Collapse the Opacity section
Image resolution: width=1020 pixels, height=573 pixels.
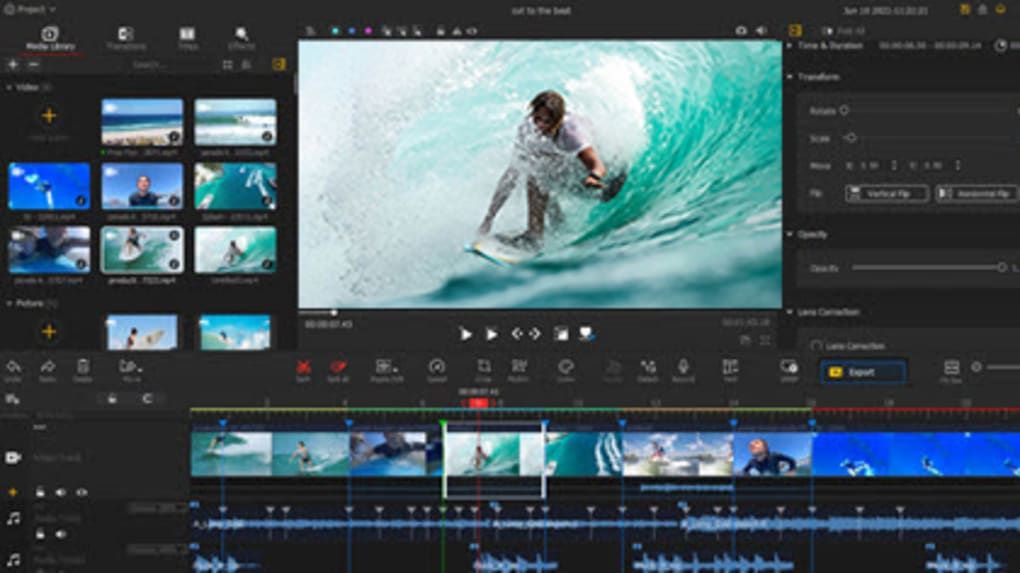point(790,234)
